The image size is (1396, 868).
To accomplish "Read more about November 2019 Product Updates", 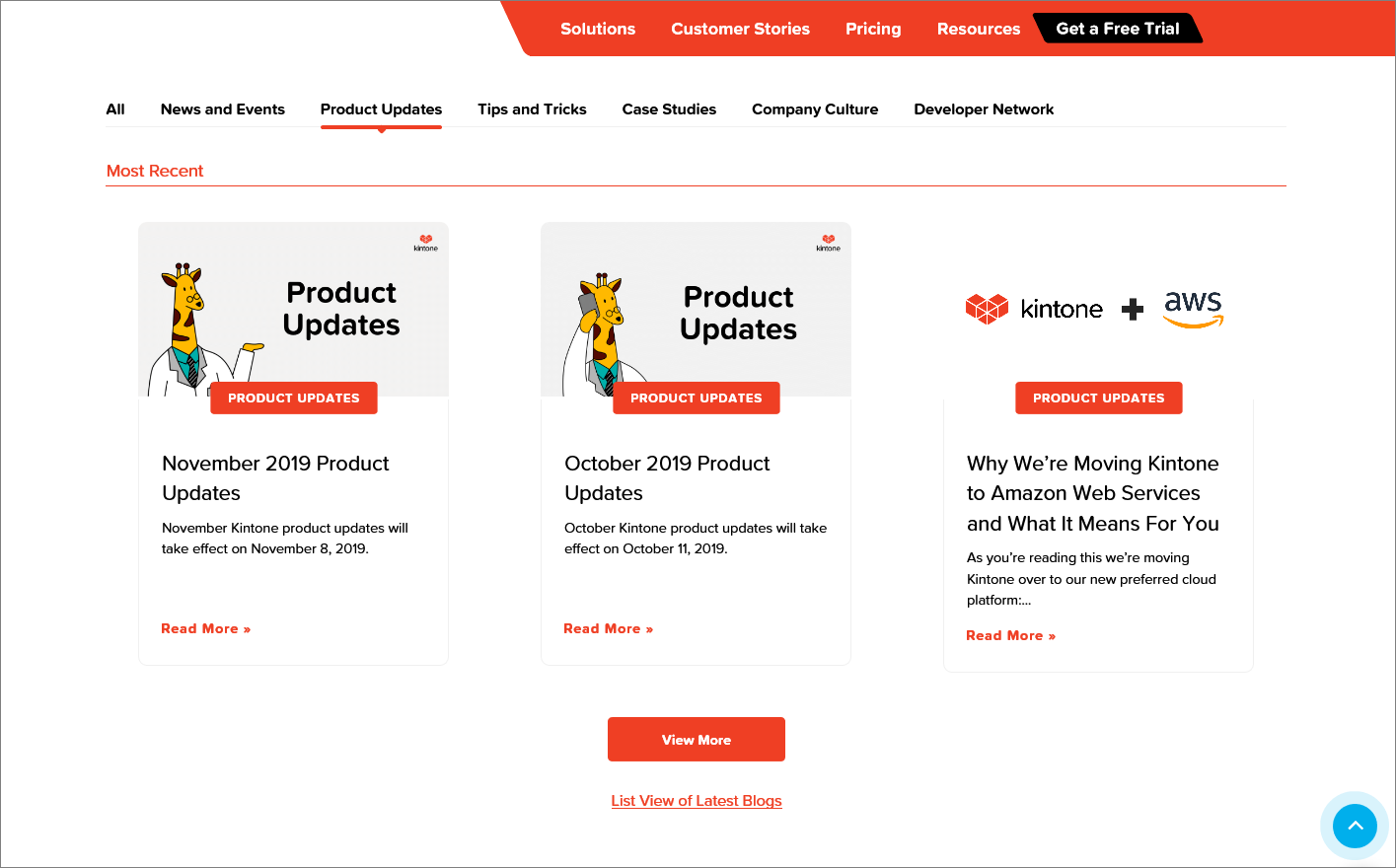I will pos(205,628).
